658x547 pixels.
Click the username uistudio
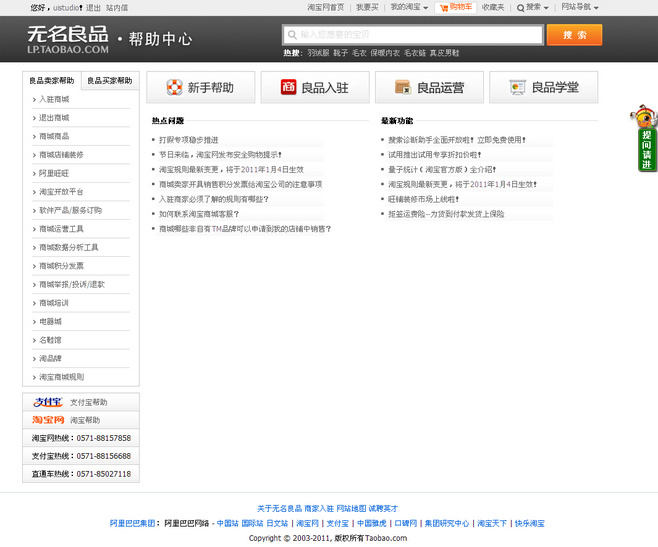pyautogui.click(x=66, y=8)
